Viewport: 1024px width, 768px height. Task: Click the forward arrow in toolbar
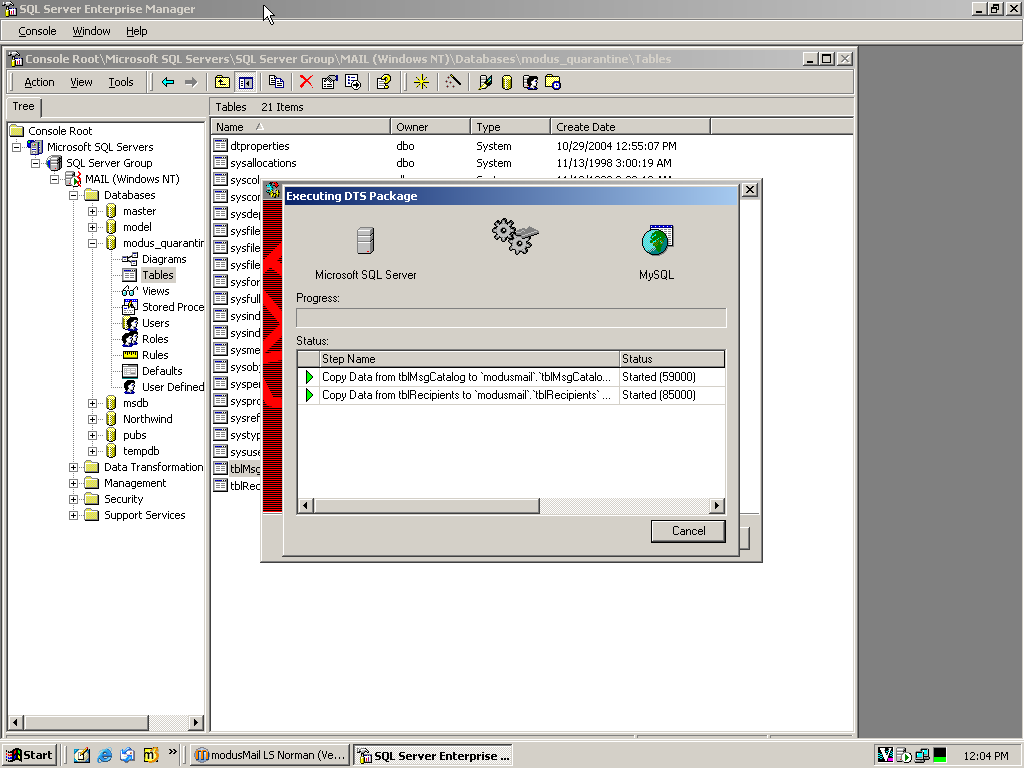pos(191,82)
